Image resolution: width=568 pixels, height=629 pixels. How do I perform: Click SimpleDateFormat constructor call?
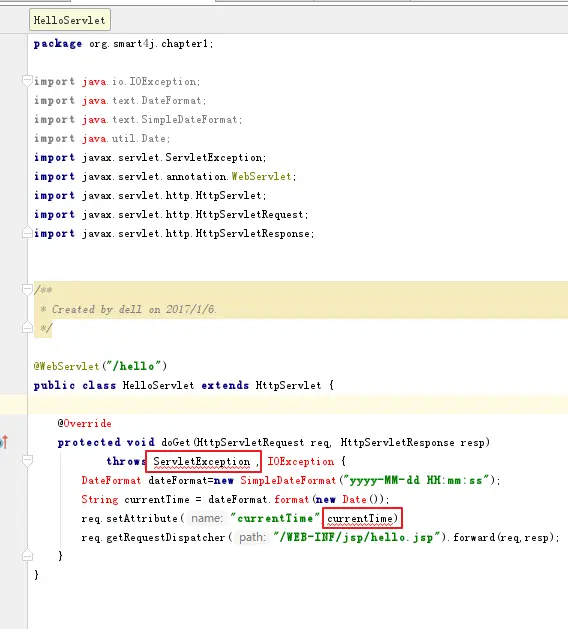[x=288, y=480]
